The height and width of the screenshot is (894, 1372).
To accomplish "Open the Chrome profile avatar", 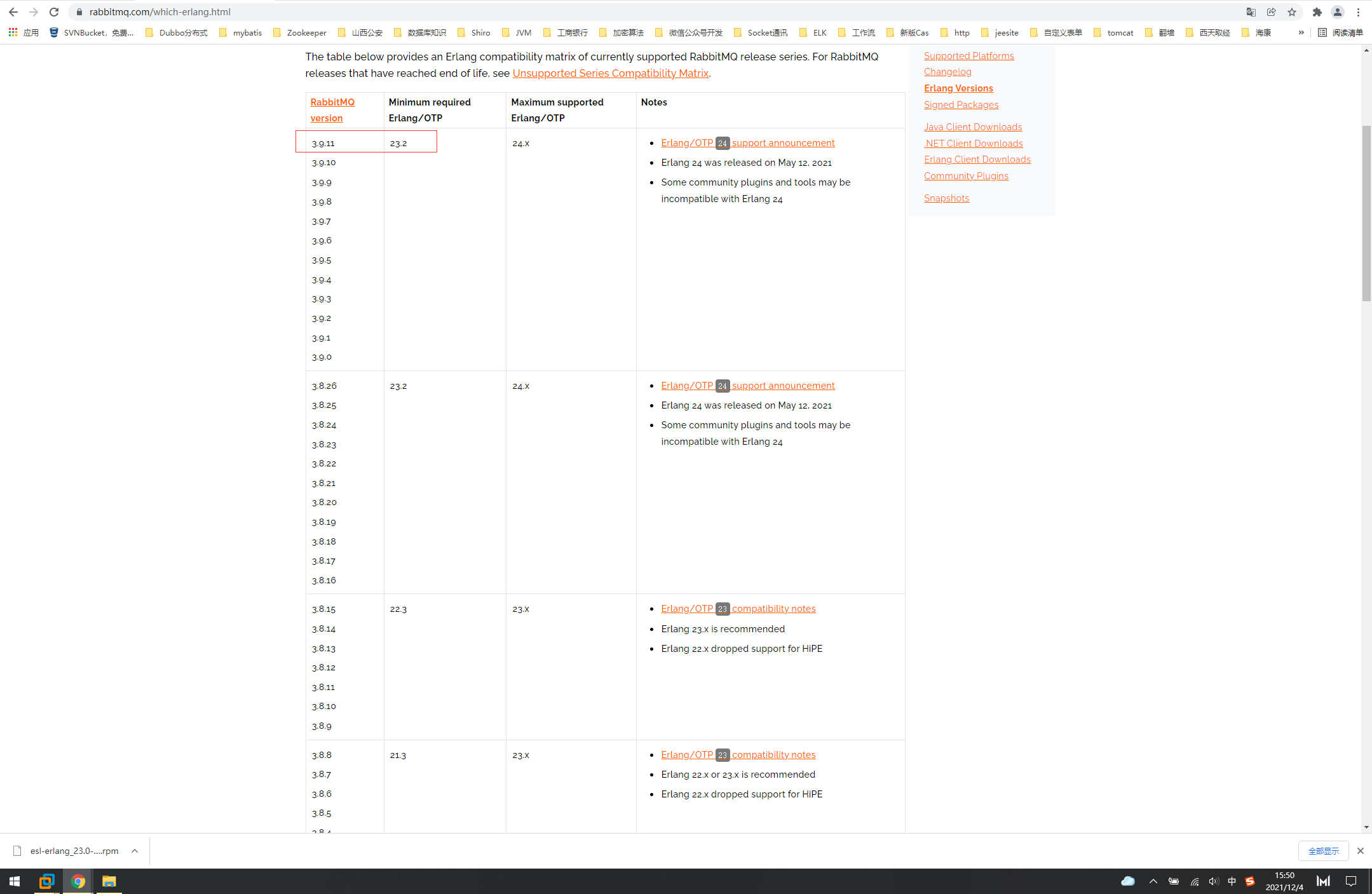I will (x=1337, y=12).
